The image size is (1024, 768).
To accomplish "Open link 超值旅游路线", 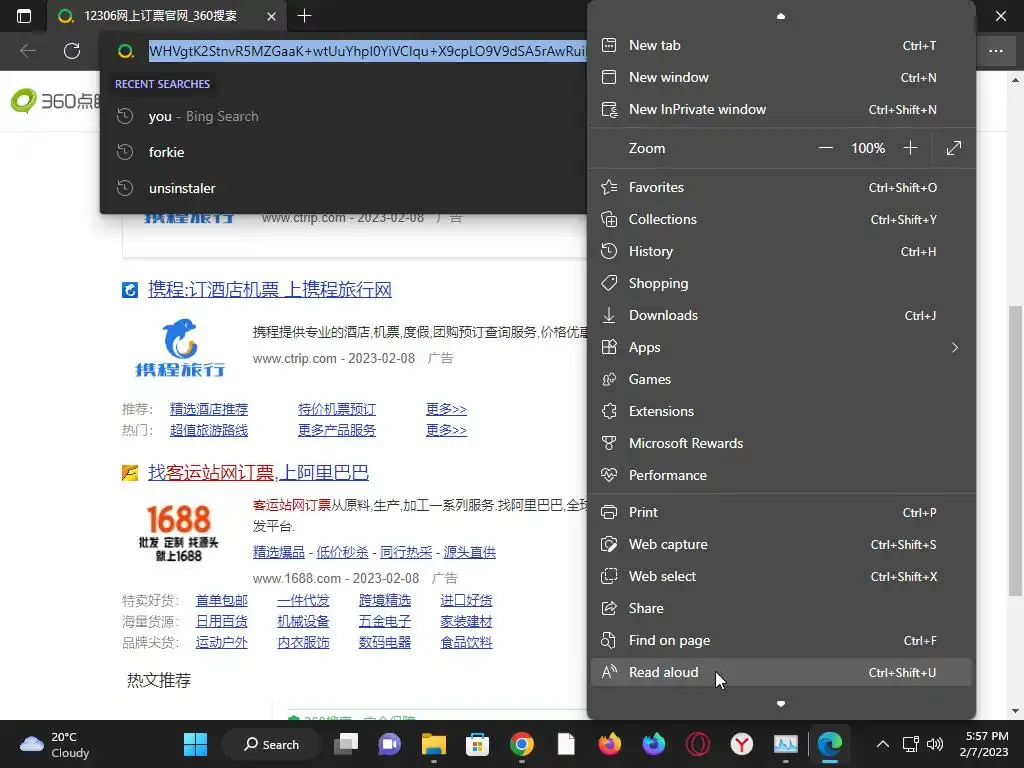I will [x=209, y=430].
